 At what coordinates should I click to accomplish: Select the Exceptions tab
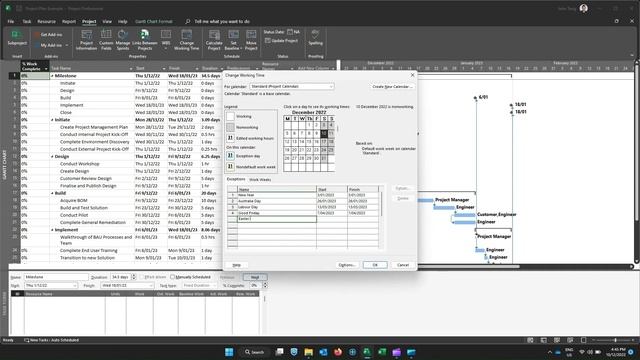(236, 179)
